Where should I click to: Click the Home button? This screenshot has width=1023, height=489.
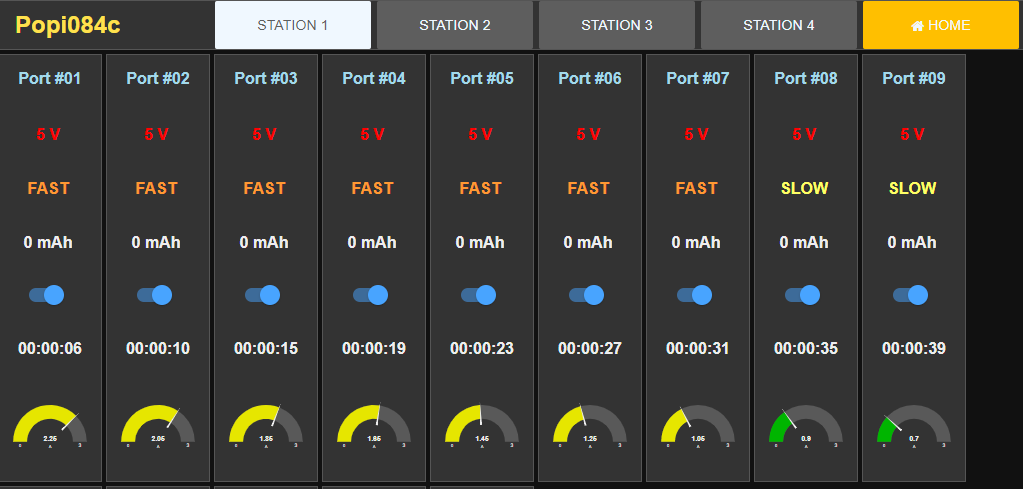click(940, 25)
